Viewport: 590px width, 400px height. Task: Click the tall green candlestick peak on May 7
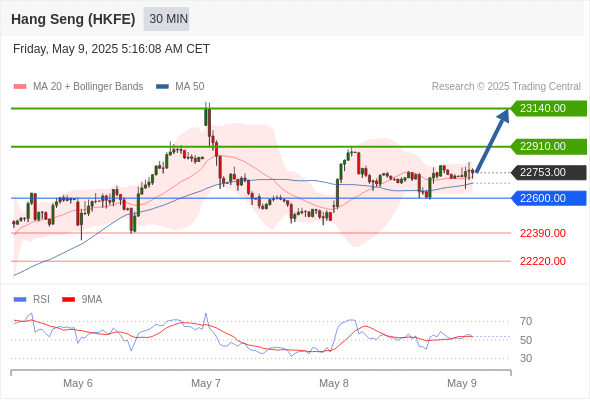[206, 115]
